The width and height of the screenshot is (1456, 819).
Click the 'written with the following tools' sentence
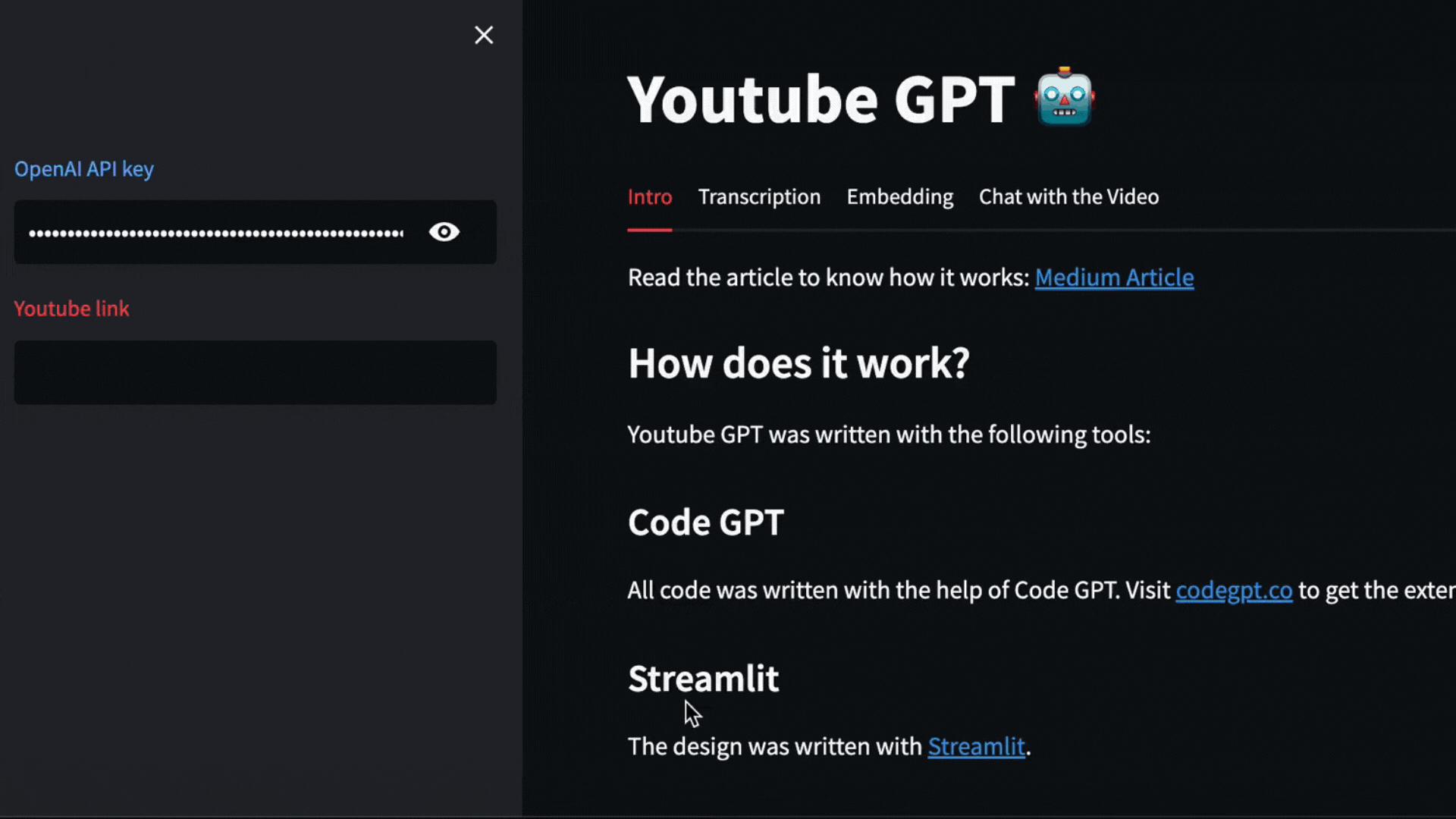click(889, 435)
